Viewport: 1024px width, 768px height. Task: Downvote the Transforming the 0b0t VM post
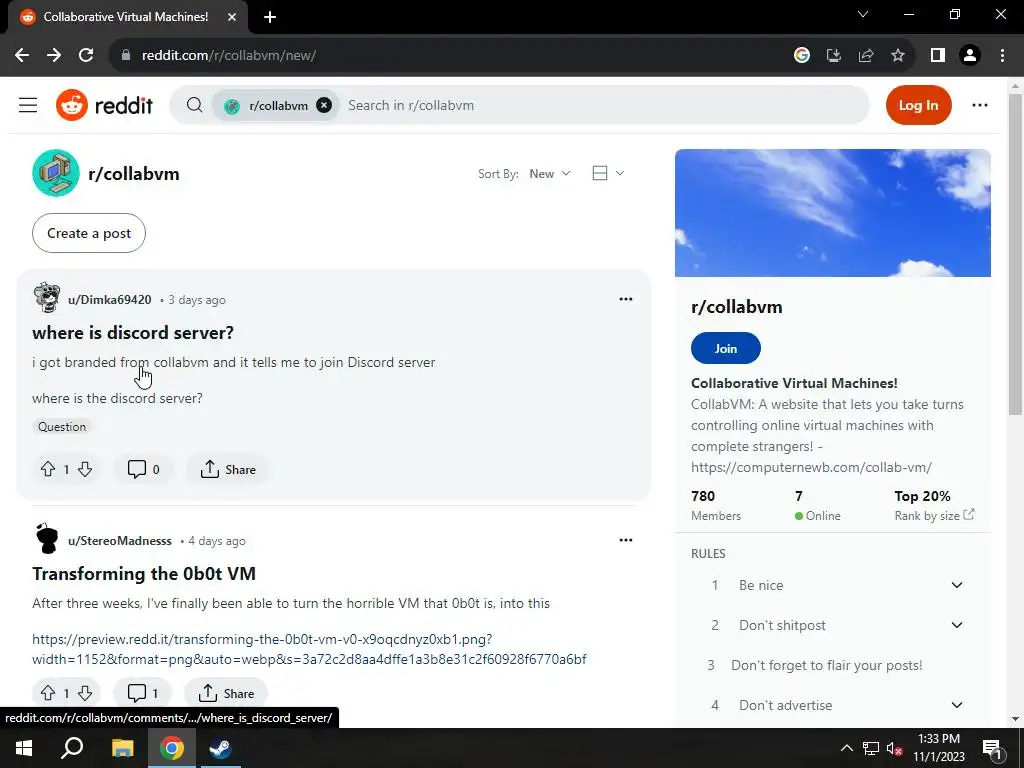tap(85, 693)
